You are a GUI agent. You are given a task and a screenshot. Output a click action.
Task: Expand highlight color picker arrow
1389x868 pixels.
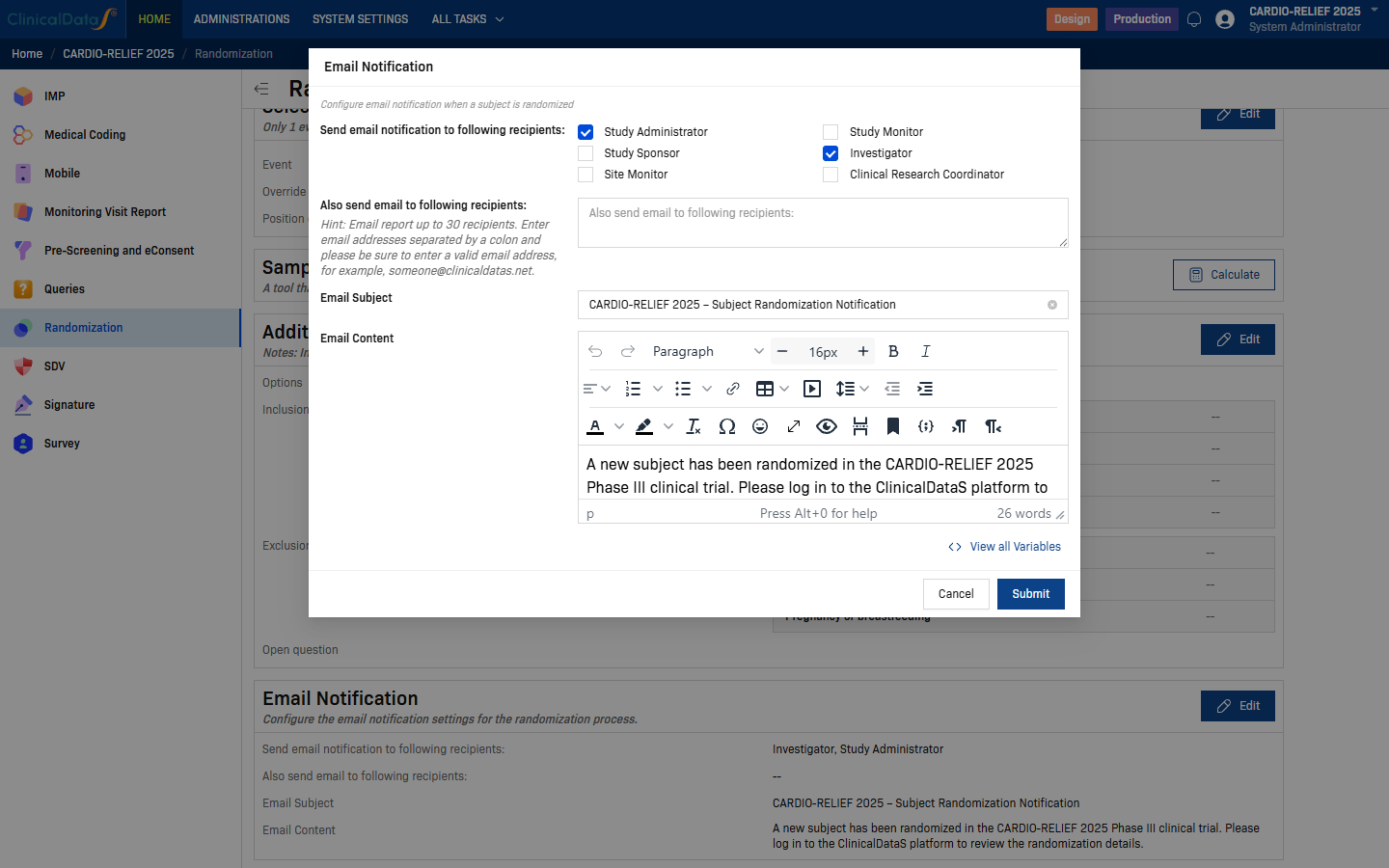[x=668, y=426]
